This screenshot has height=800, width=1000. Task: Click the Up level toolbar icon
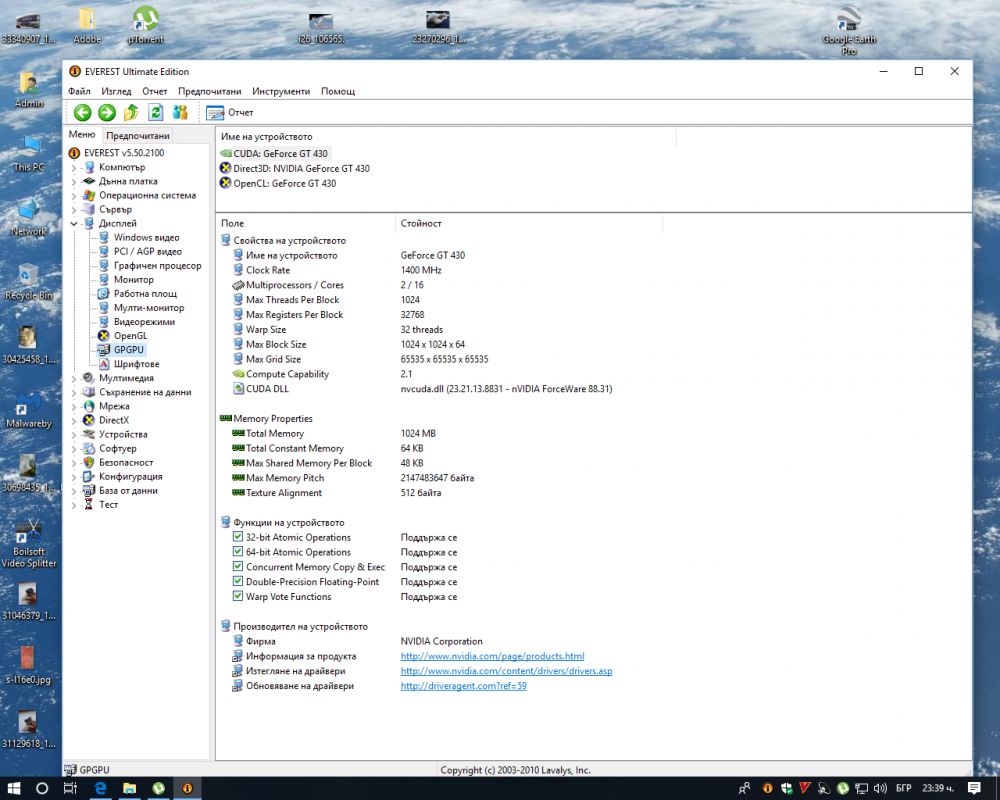click(x=131, y=113)
